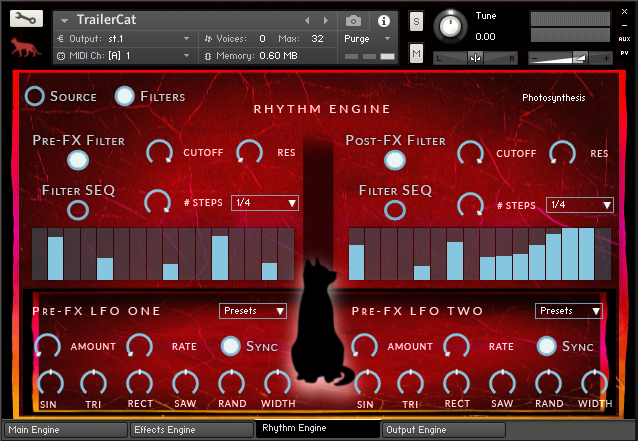The width and height of the screenshot is (638, 441).
Task: Adjust LFO One RAND knob
Action: point(232,383)
